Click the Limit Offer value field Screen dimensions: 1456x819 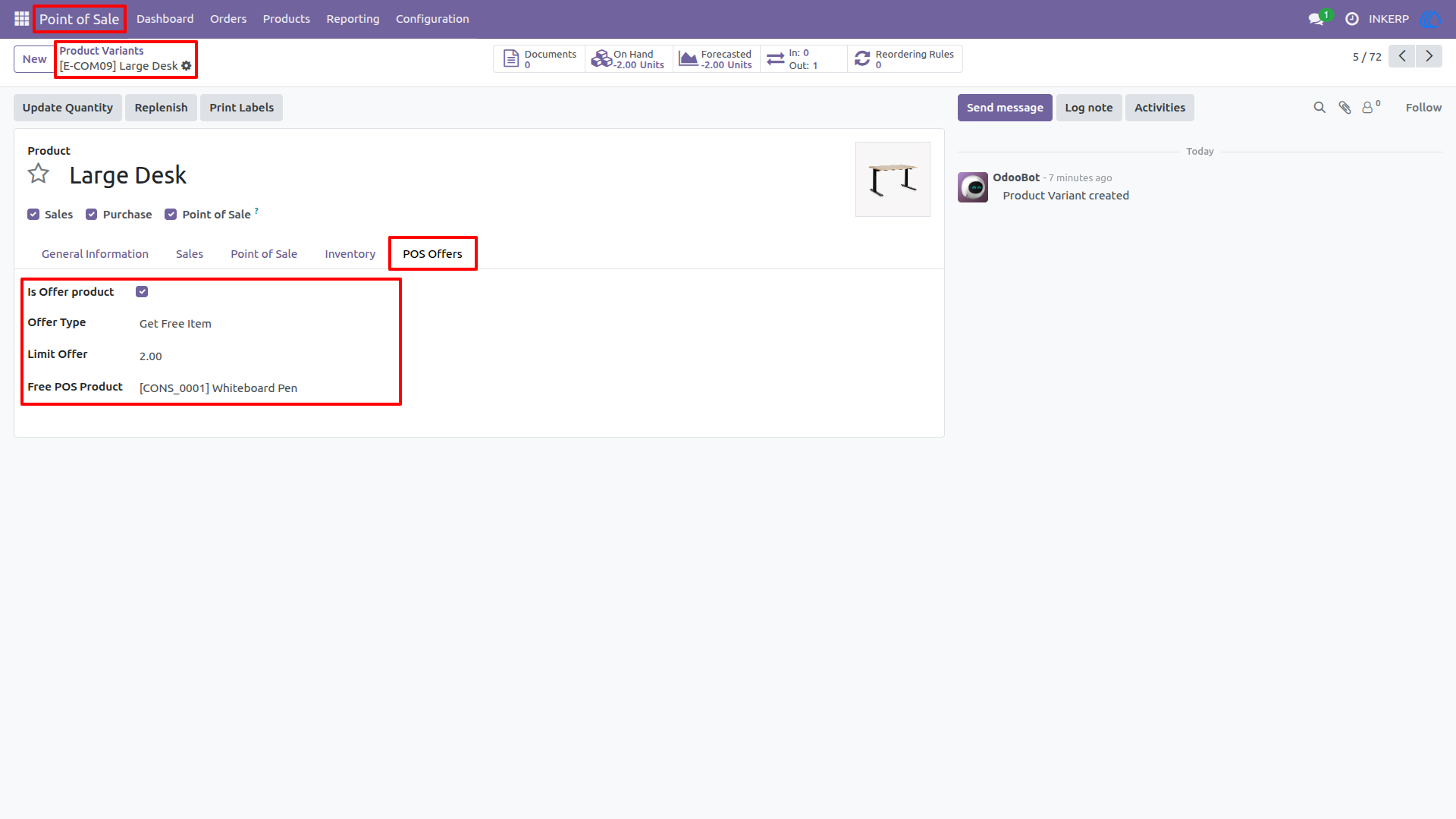point(265,356)
